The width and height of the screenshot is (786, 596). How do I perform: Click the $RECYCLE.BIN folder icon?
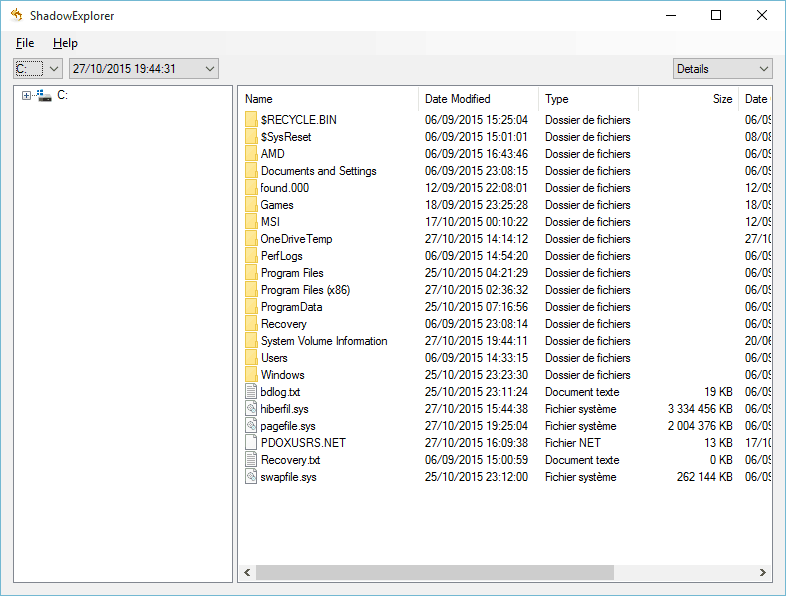[x=251, y=120]
